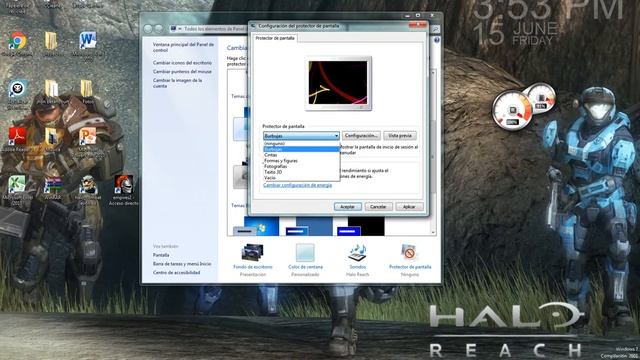Choose (ninguno) from the screensaver list
The height and width of the screenshot is (360, 640).
pyautogui.click(x=301, y=144)
